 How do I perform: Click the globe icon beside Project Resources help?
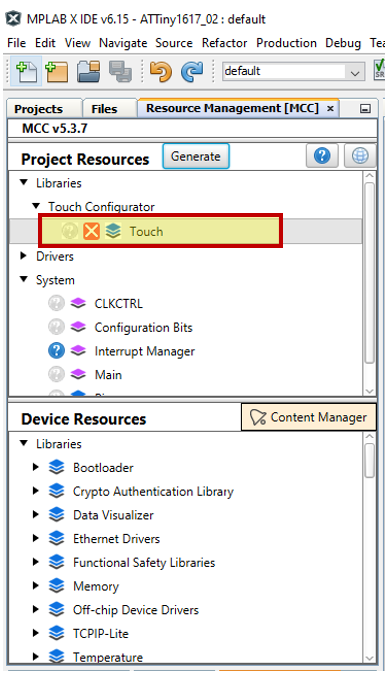pyautogui.click(x=360, y=156)
